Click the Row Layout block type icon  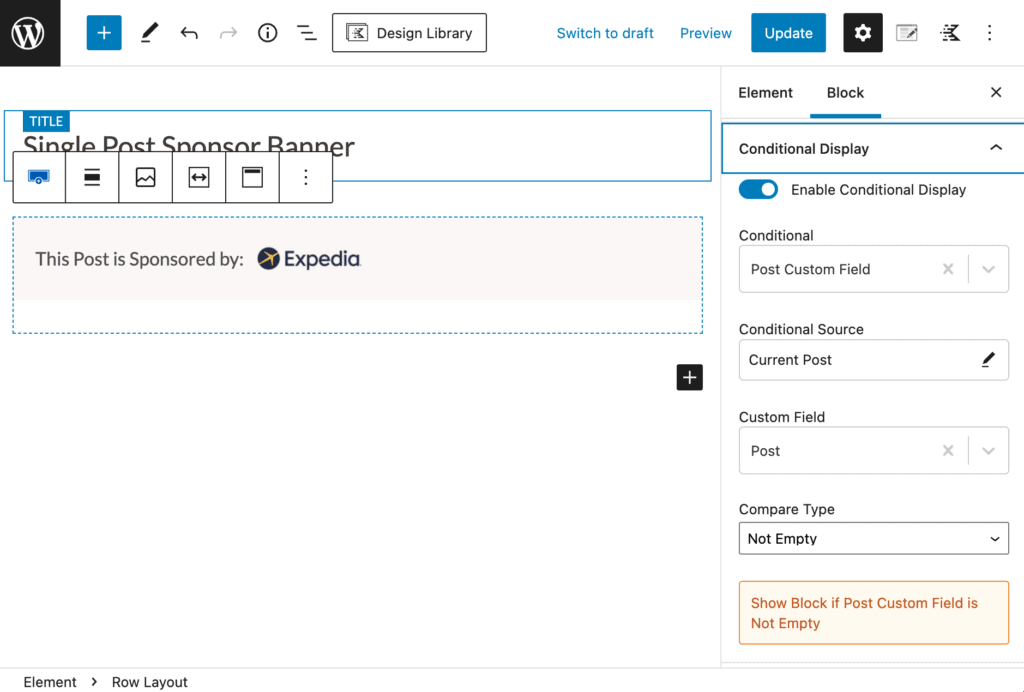[39, 177]
